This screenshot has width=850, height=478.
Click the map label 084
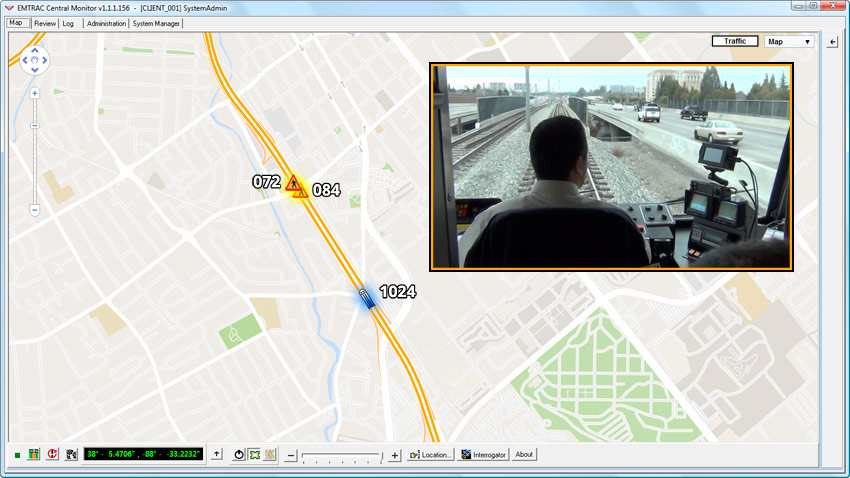coord(326,190)
